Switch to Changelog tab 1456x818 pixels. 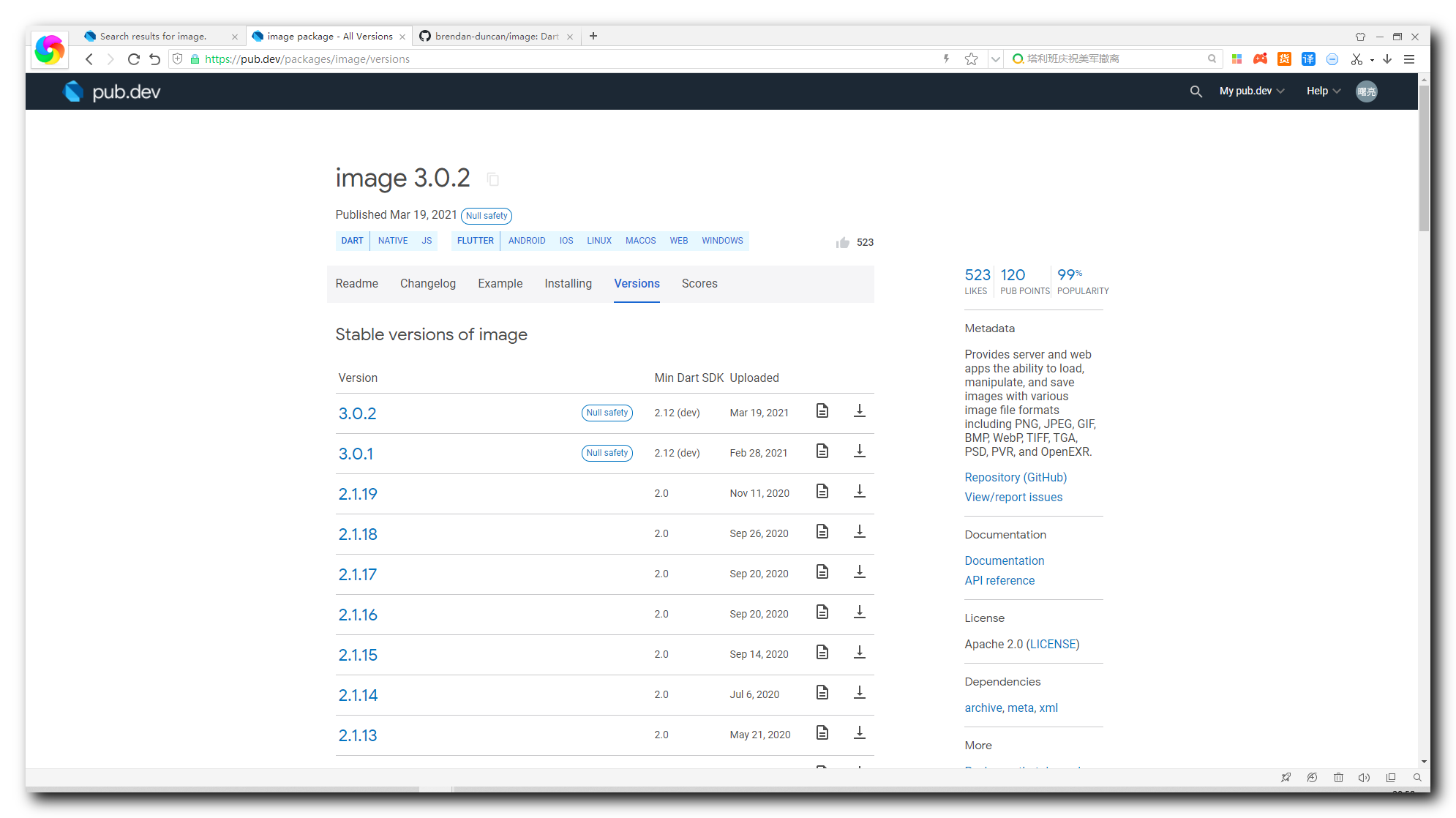point(428,284)
